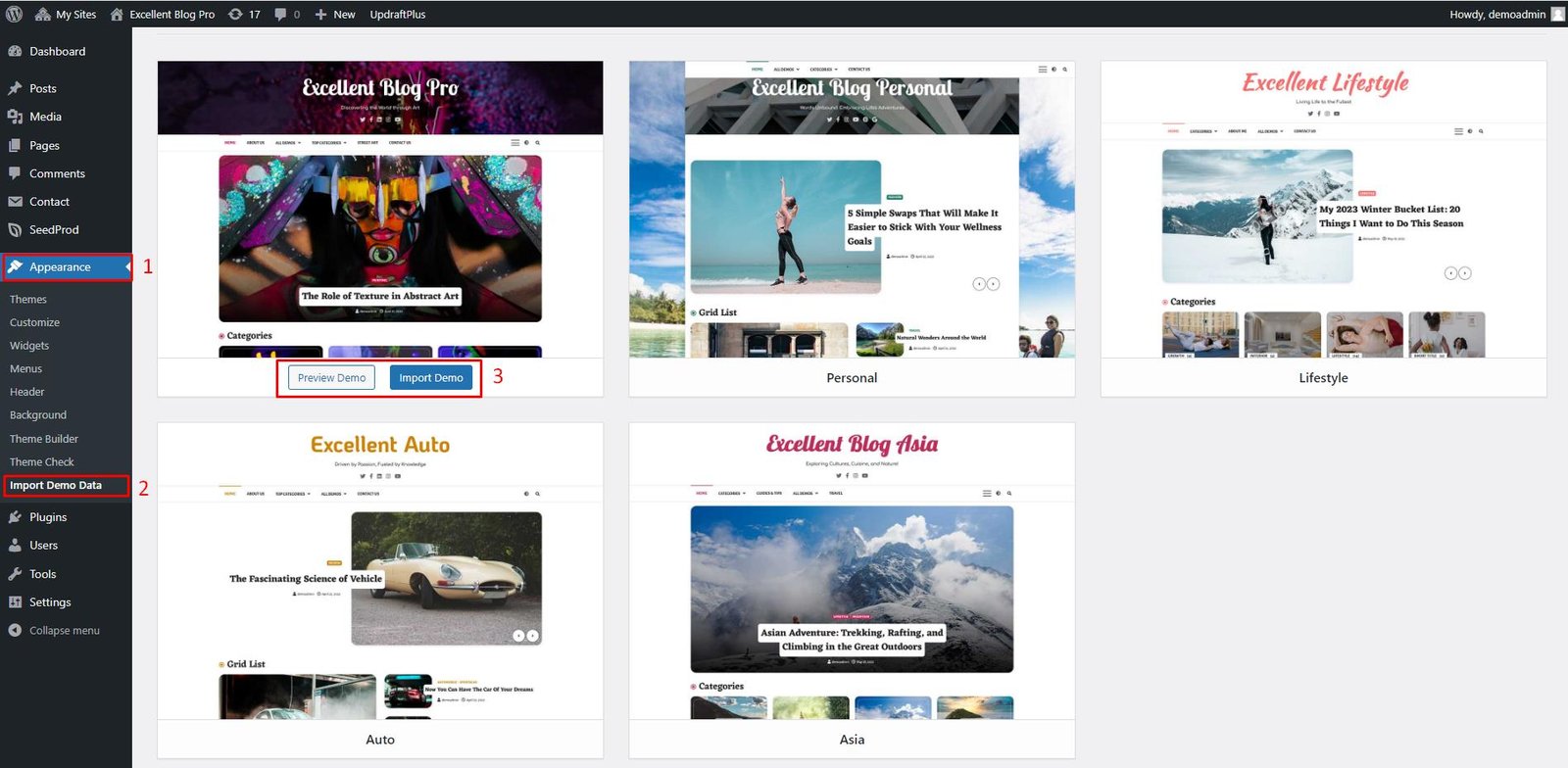Click the Contact envelope icon
This screenshot has height=768, width=1568.
15,202
